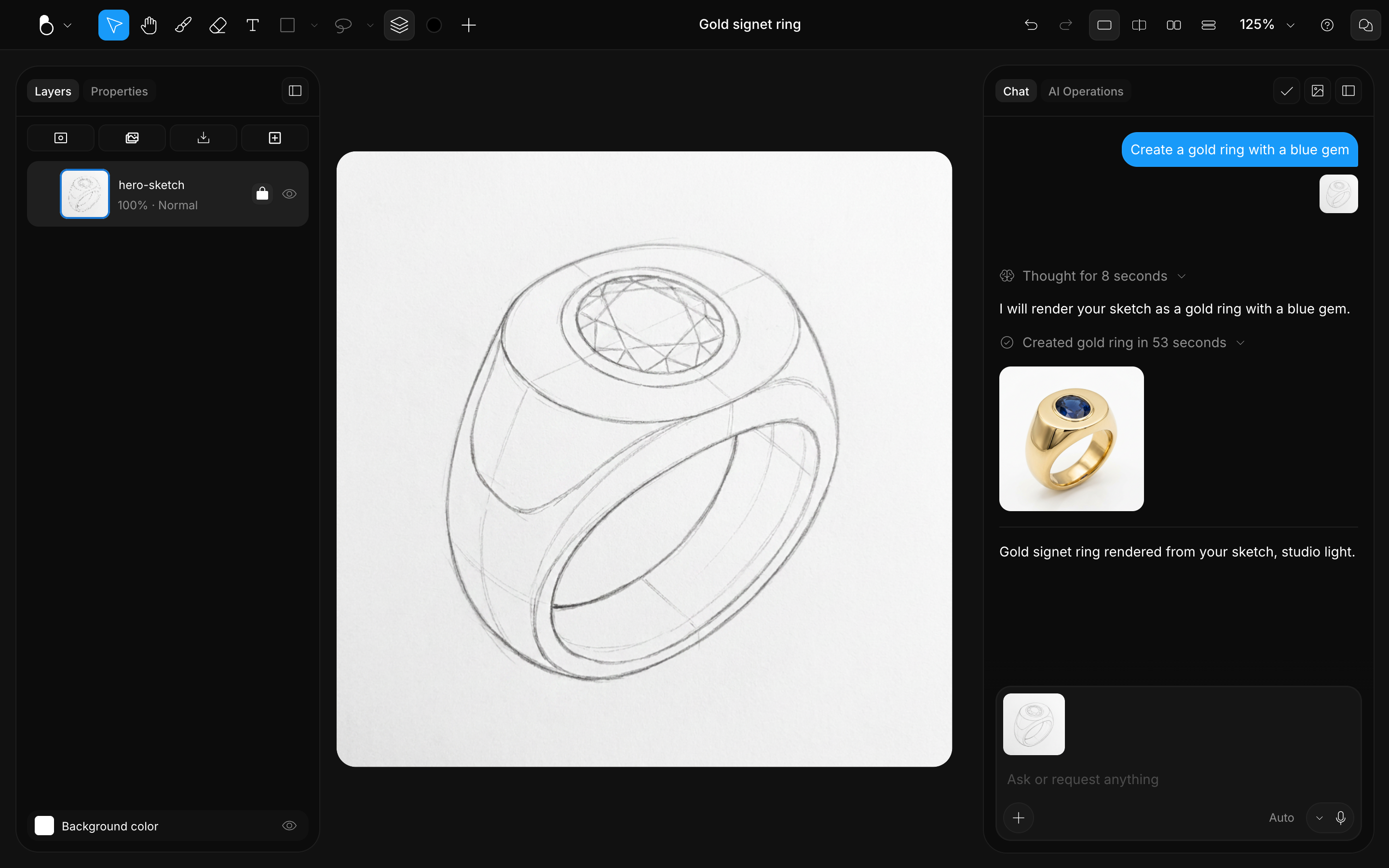Collapse the left Layers panel sidebar
The width and height of the screenshot is (1389, 868).
(295, 91)
